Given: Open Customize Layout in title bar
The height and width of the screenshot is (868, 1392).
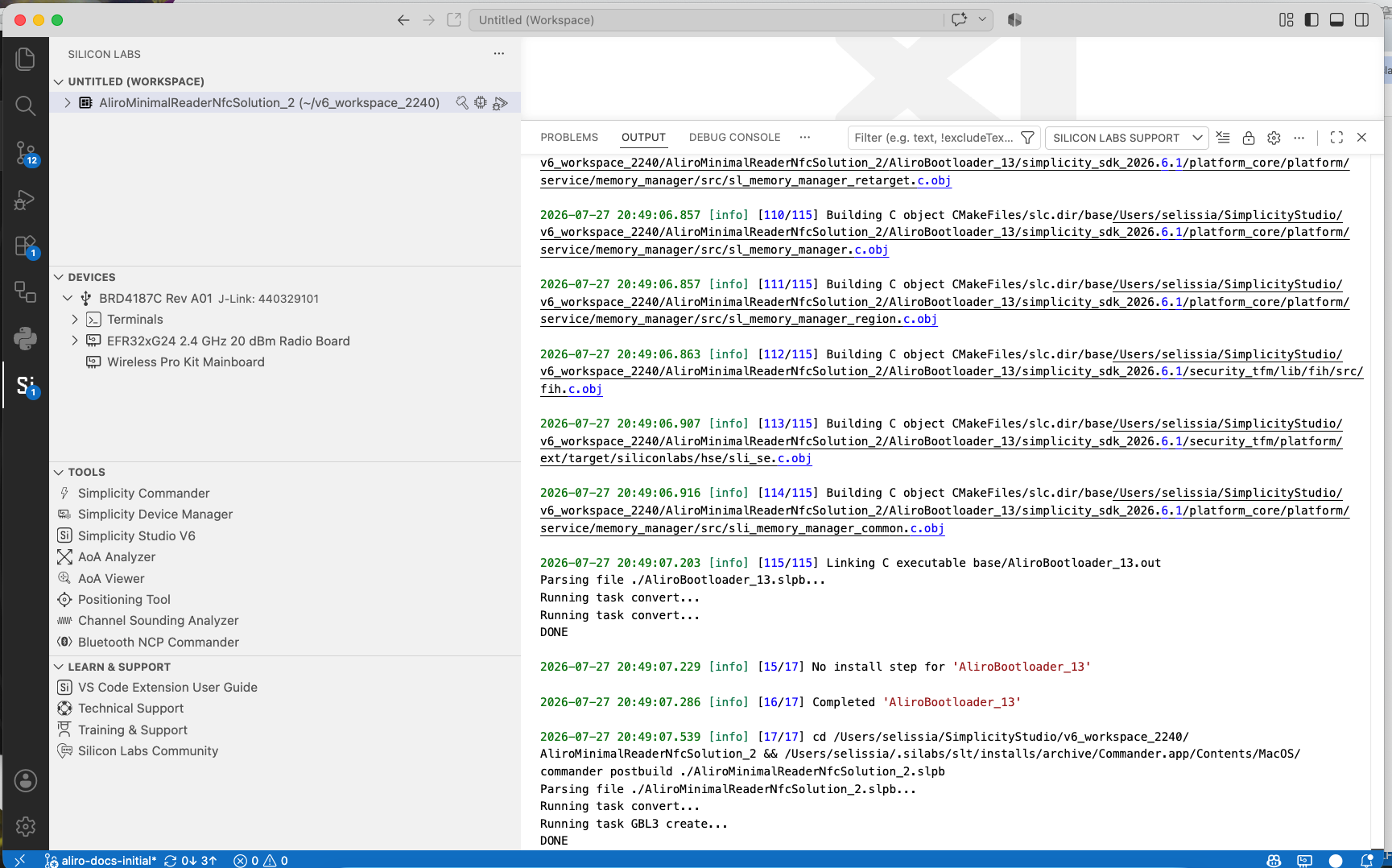Looking at the screenshot, I should (x=1287, y=20).
